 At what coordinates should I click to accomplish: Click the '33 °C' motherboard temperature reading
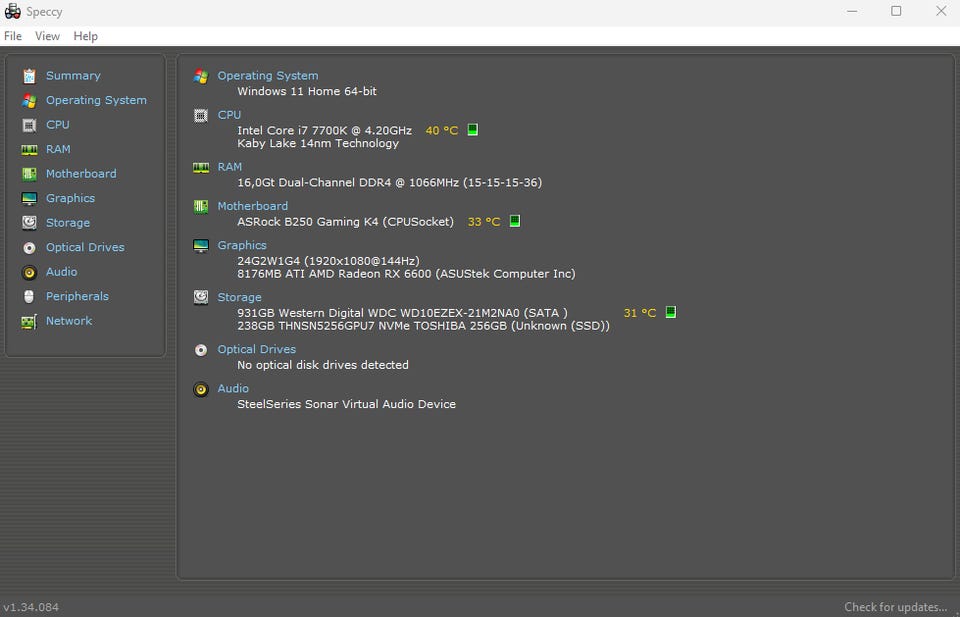pos(484,222)
